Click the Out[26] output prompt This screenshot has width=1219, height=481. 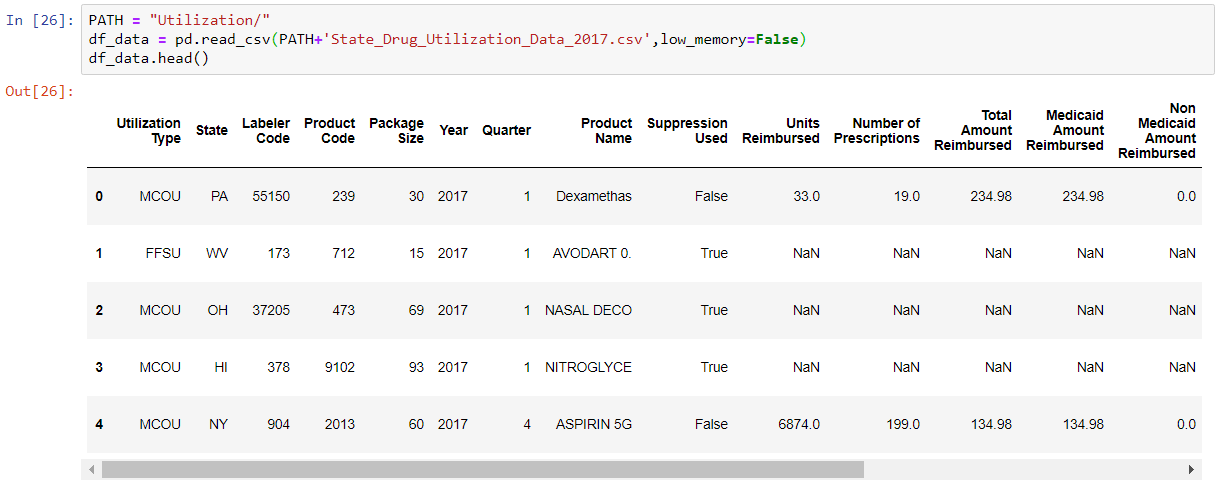tap(40, 92)
